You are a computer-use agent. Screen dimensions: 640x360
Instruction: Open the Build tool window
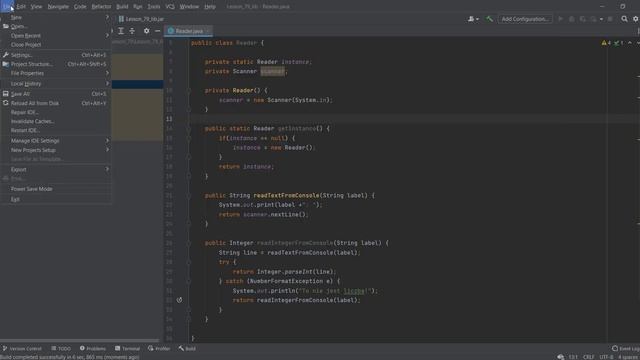point(187,349)
